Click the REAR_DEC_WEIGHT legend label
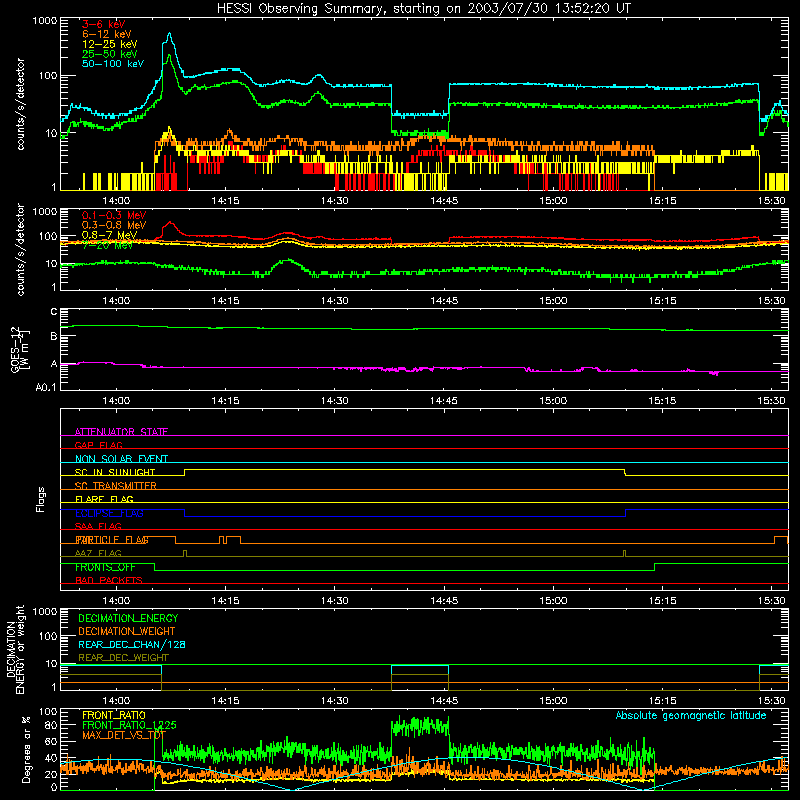The width and height of the screenshot is (800, 800). pyautogui.click(x=123, y=658)
